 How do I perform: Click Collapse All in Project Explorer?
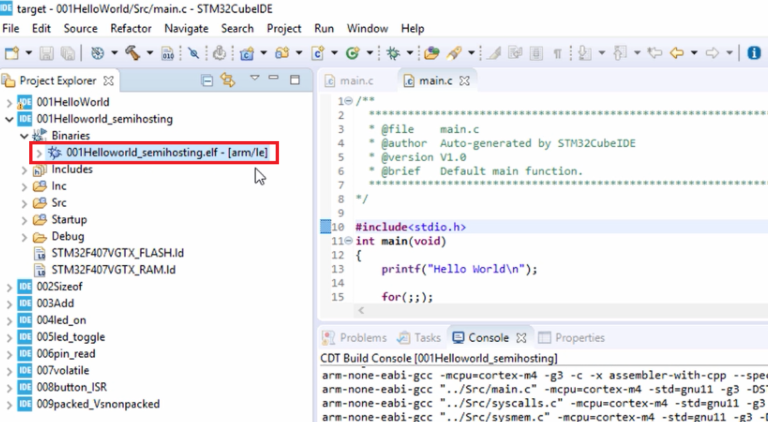[x=207, y=80]
